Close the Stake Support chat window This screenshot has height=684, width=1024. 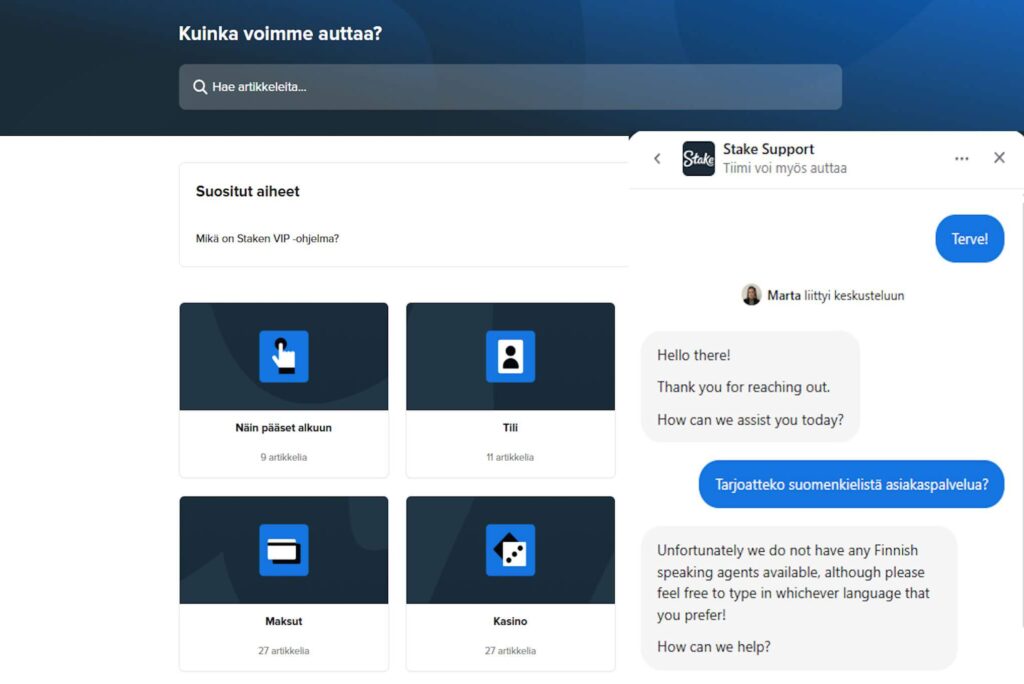pos(999,158)
